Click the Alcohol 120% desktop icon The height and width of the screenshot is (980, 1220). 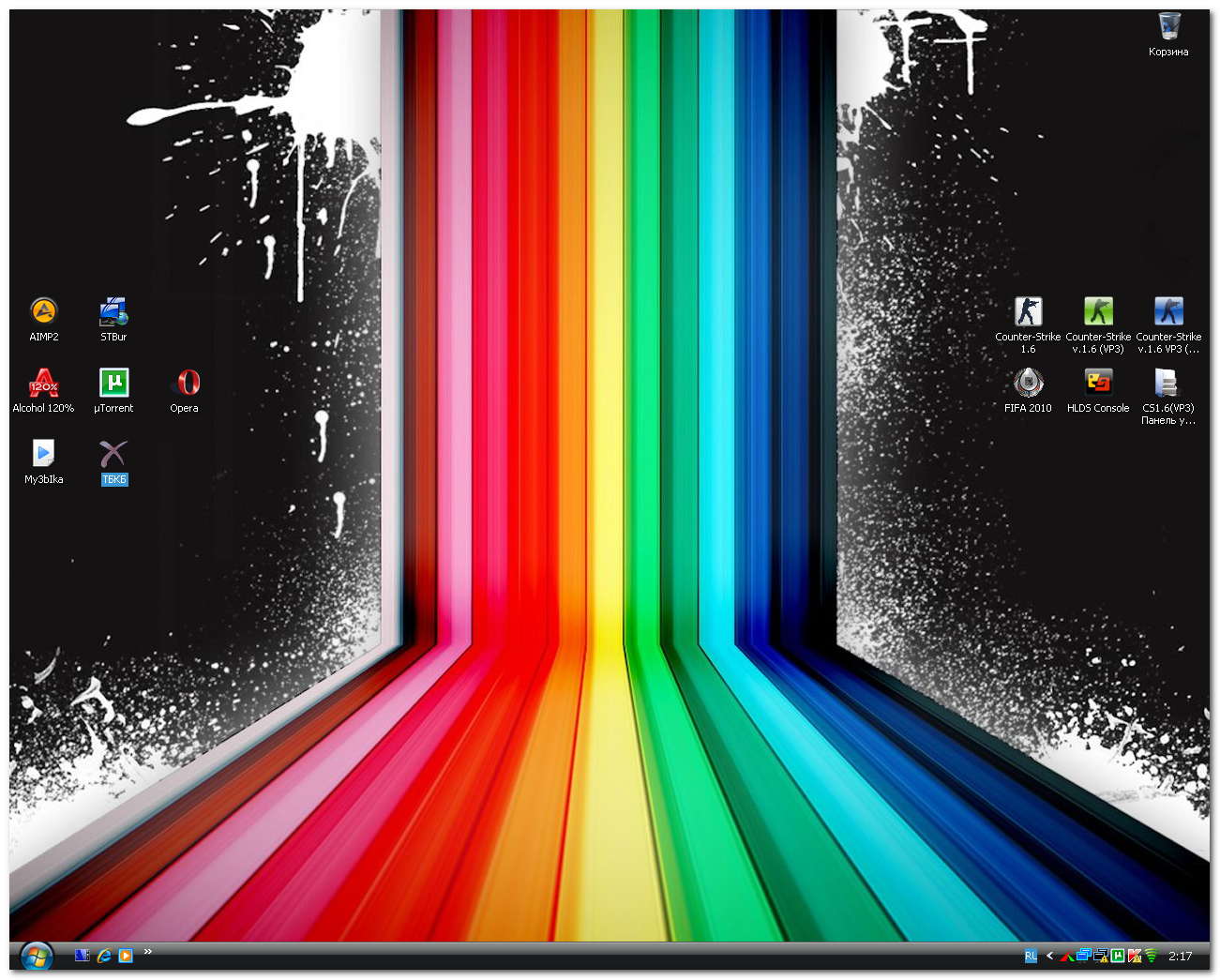(x=43, y=383)
